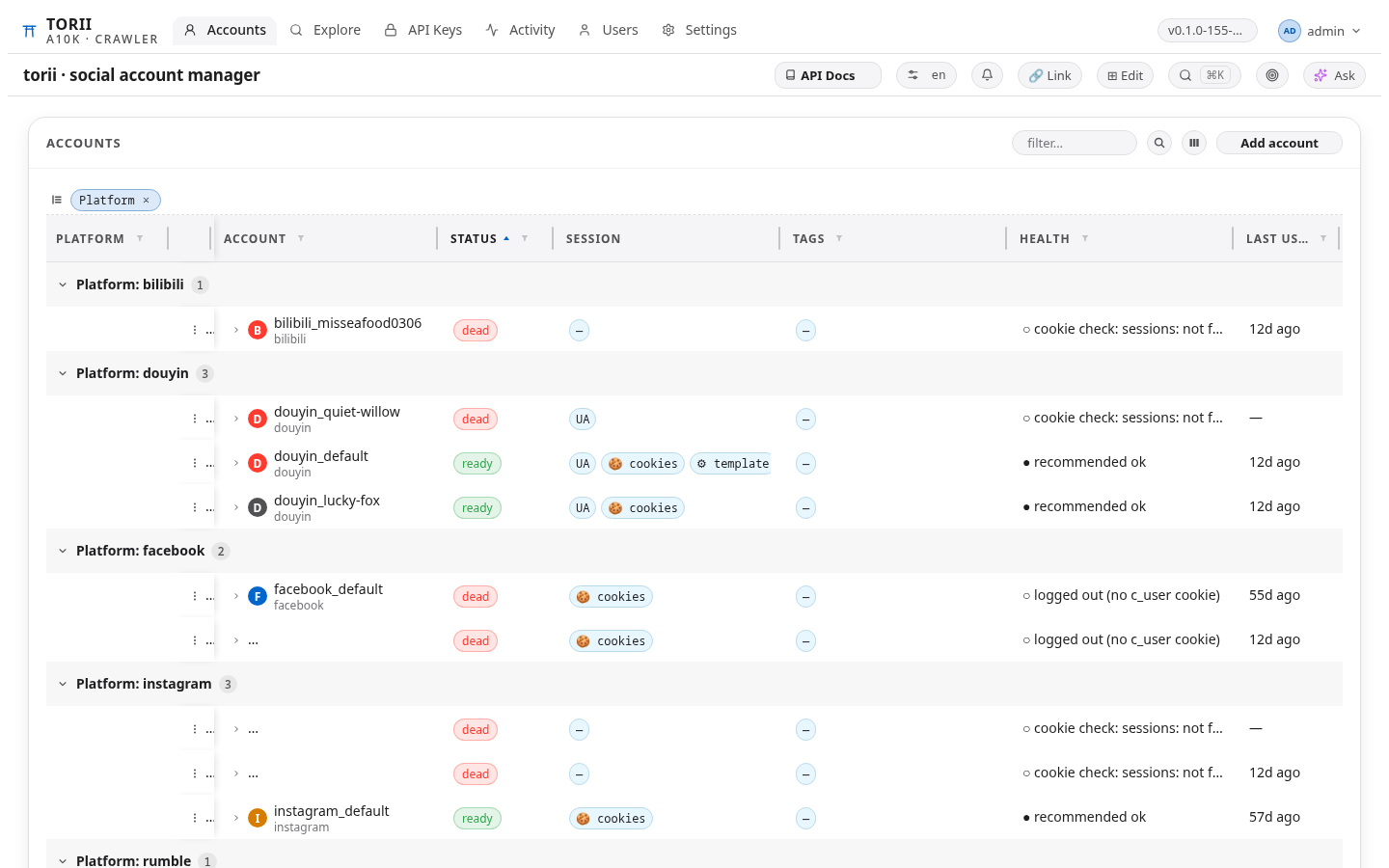Click the Add account button
1389x868 pixels.
1279,143
